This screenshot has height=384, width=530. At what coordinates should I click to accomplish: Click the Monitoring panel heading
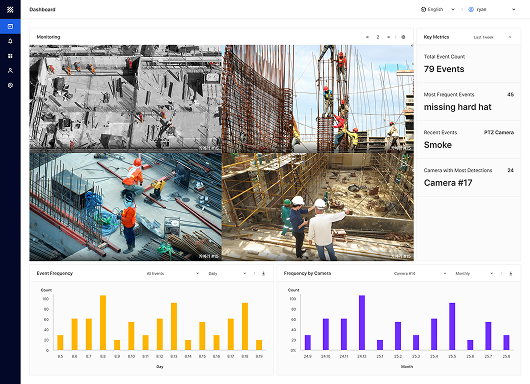click(x=48, y=37)
